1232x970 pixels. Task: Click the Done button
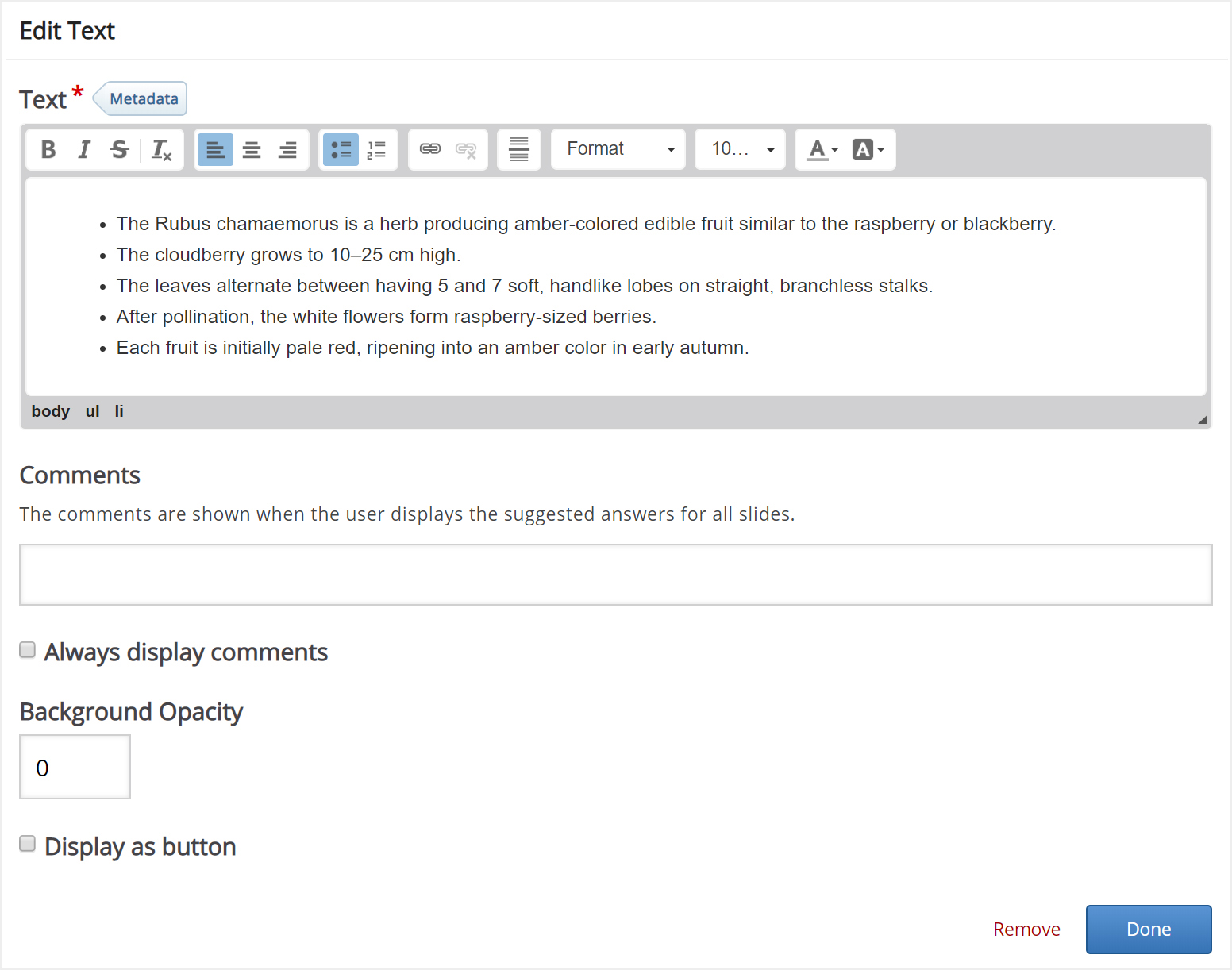[1149, 930]
